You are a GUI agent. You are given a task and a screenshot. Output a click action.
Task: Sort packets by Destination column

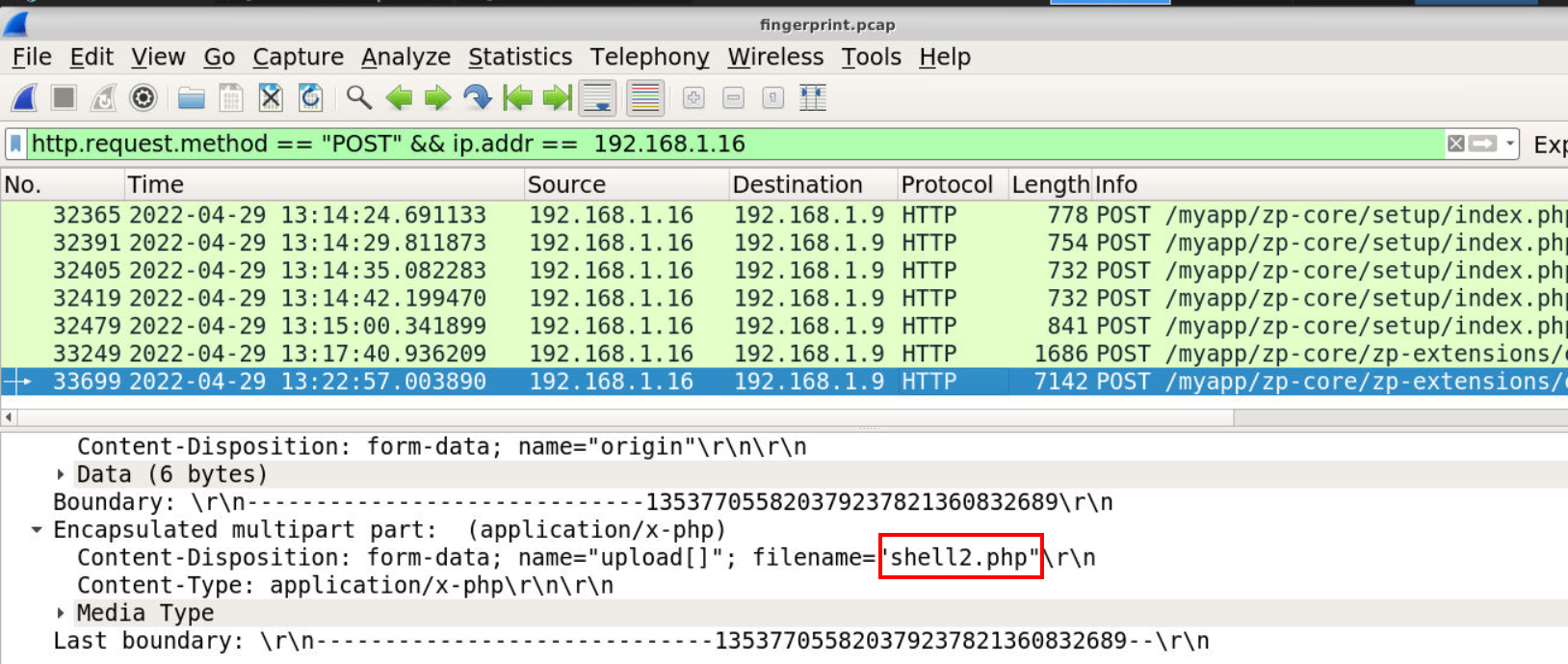click(813, 184)
